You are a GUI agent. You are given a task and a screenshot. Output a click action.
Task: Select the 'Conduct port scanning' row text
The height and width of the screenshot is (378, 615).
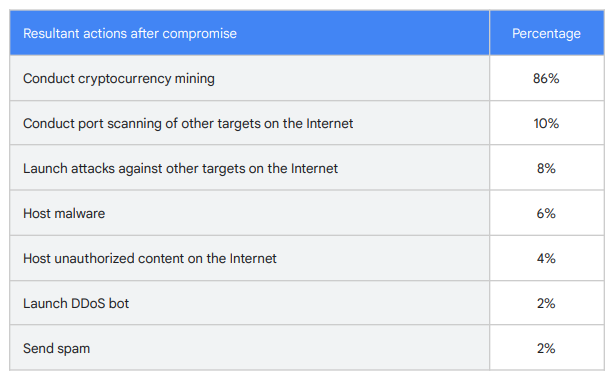188,124
